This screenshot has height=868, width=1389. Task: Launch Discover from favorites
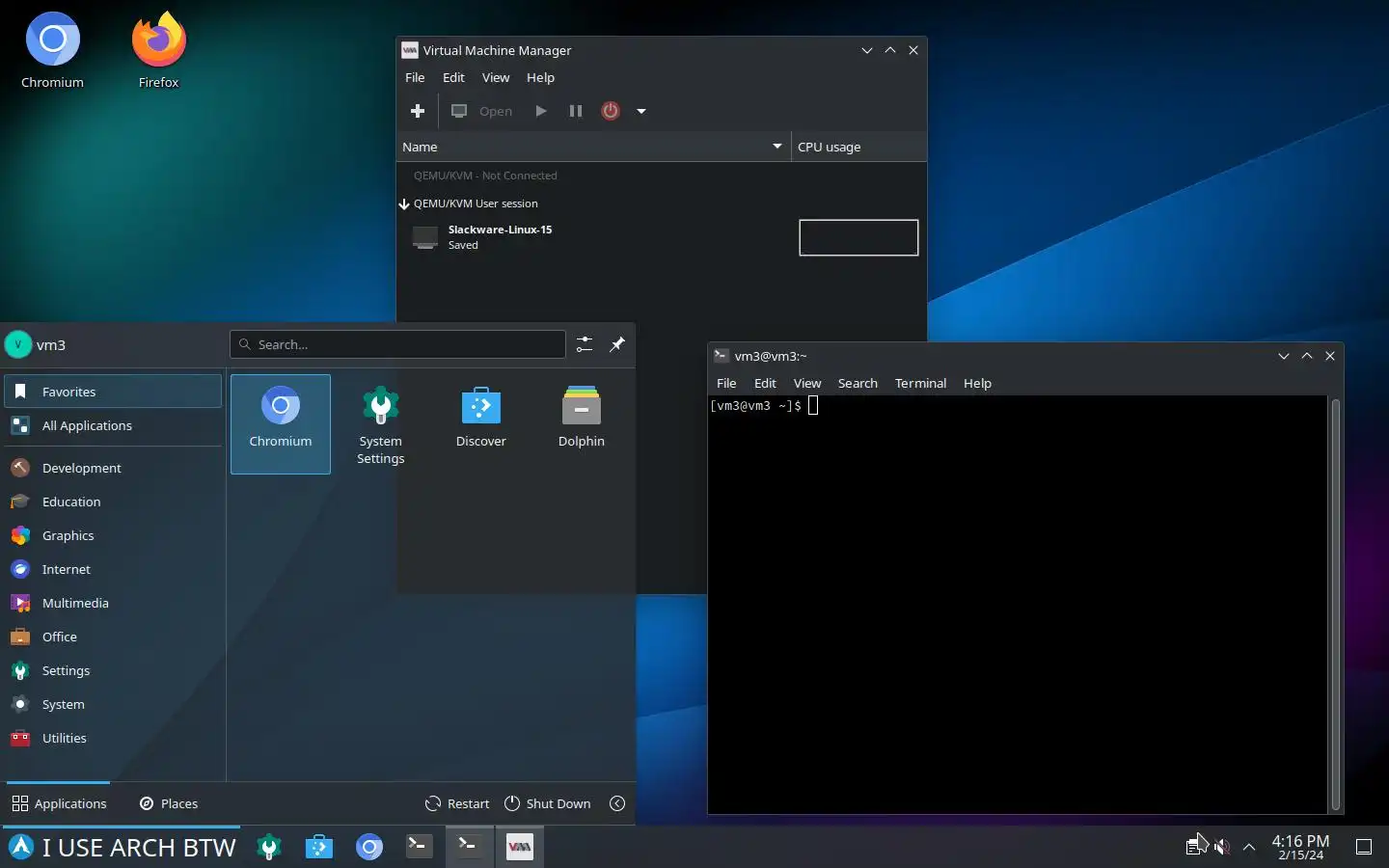[x=481, y=424]
